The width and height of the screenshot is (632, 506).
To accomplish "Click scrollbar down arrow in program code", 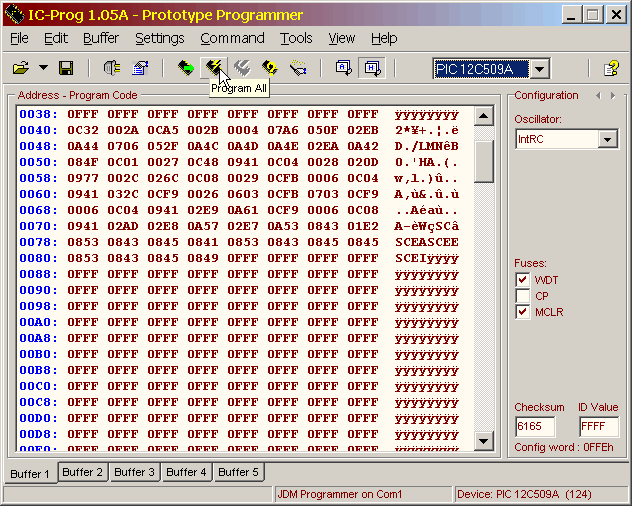I will point(484,441).
